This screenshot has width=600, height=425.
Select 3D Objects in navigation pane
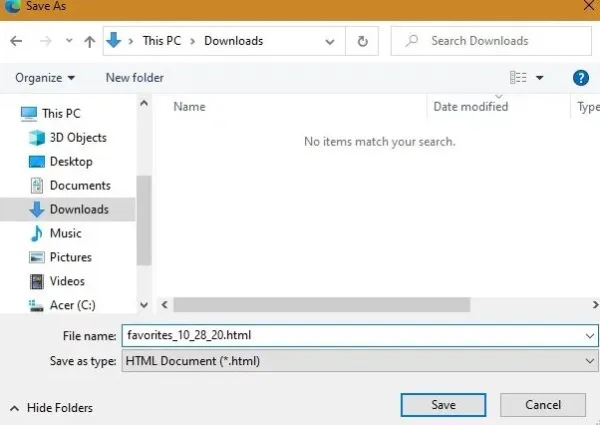[68, 138]
